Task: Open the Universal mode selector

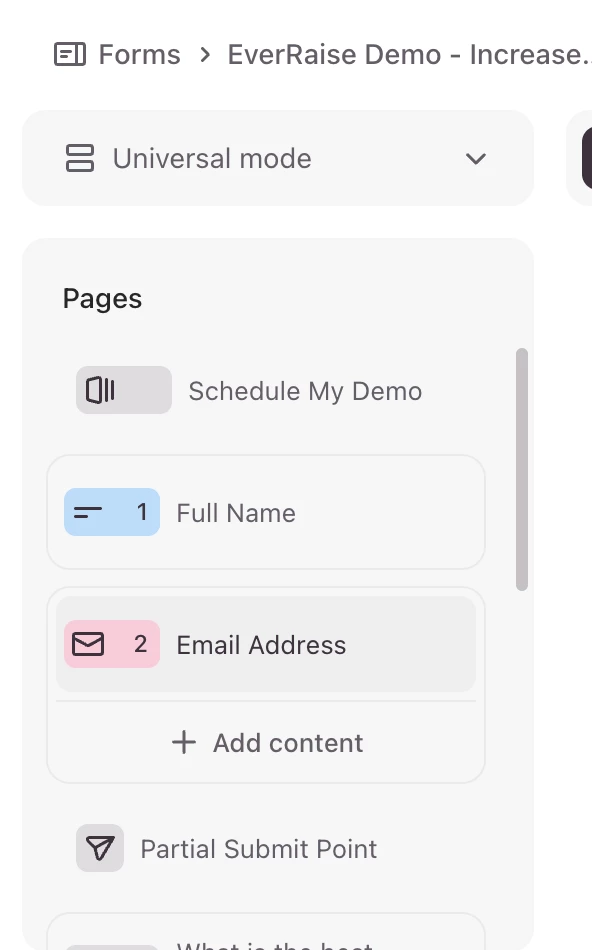Action: 278,158
